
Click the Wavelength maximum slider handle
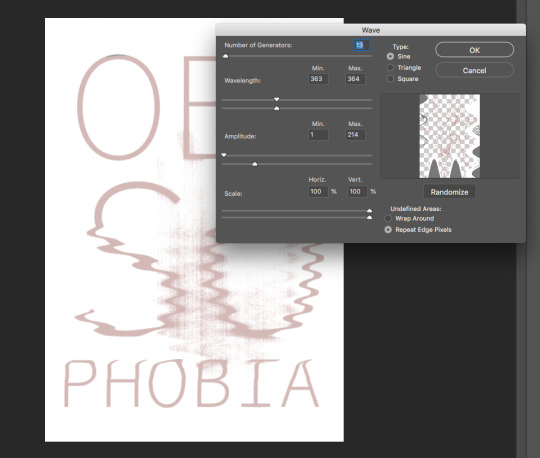[x=277, y=108]
